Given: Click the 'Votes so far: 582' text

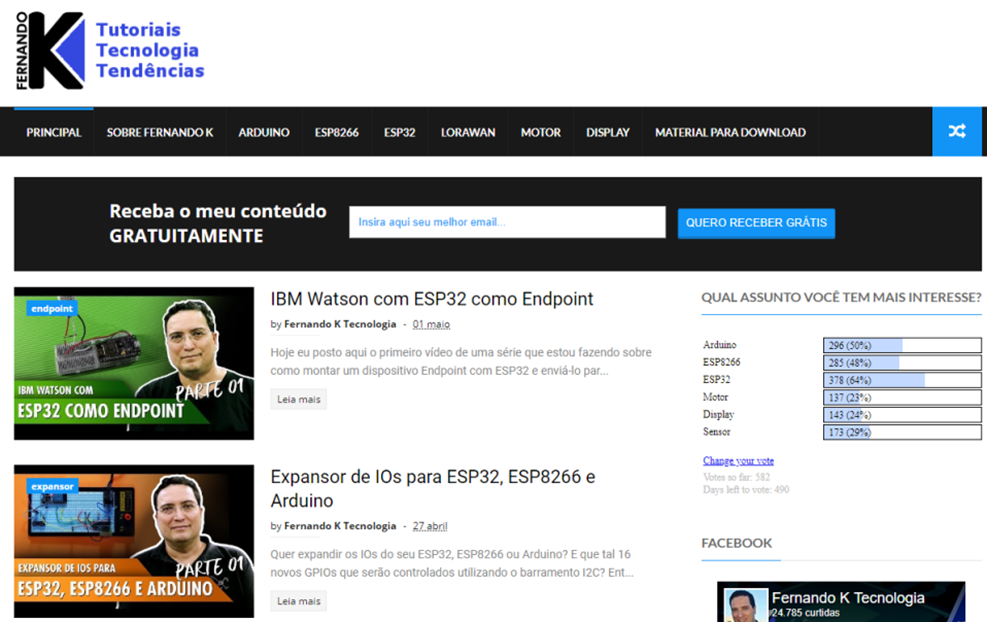Looking at the screenshot, I should click(736, 477).
